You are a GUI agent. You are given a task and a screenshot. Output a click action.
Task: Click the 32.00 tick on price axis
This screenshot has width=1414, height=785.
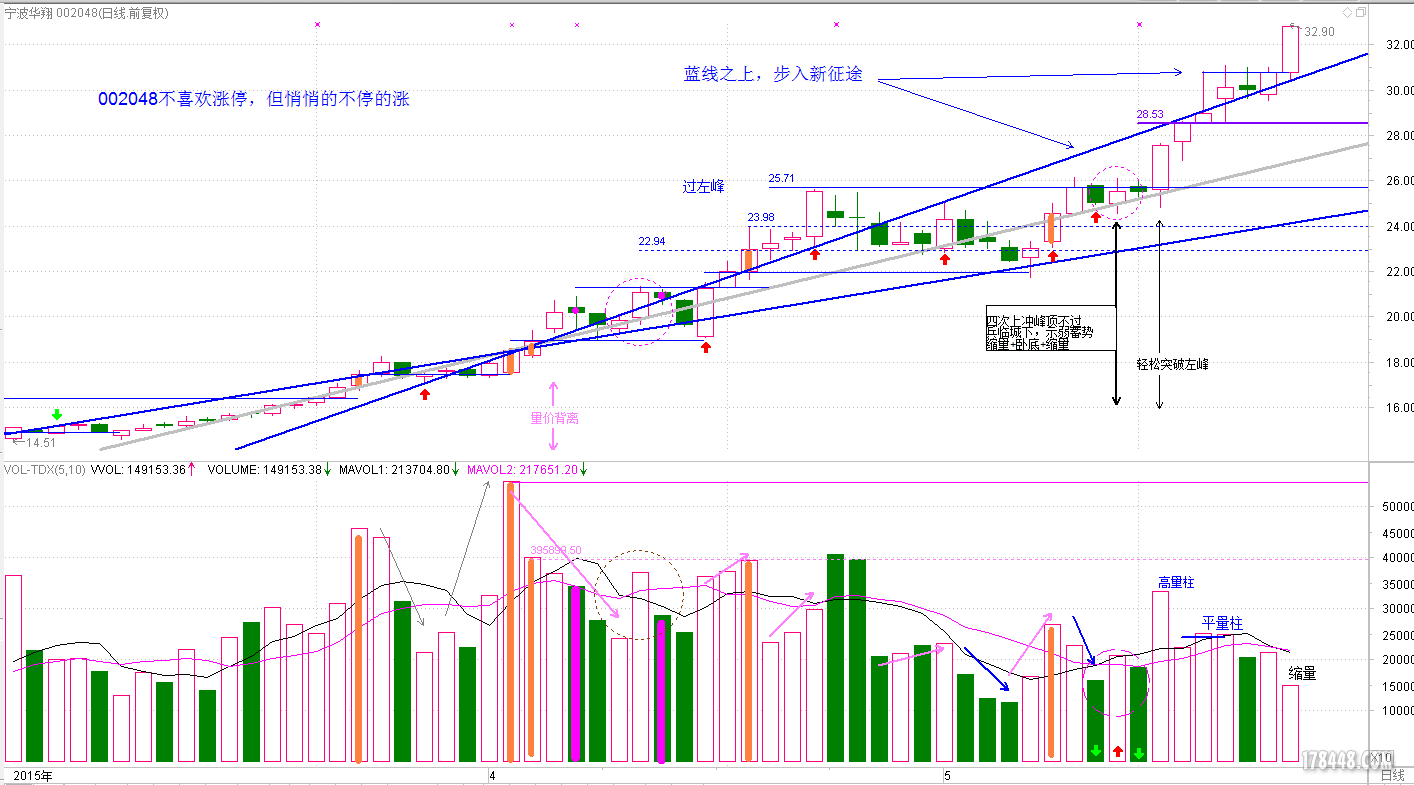(1399, 44)
